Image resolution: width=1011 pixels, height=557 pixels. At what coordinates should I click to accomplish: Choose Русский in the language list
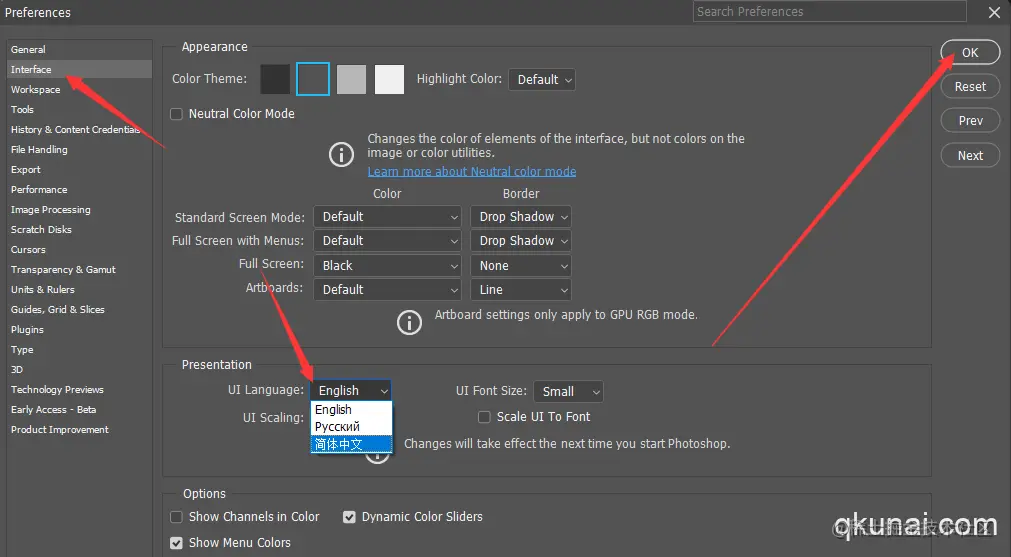pyautogui.click(x=351, y=427)
